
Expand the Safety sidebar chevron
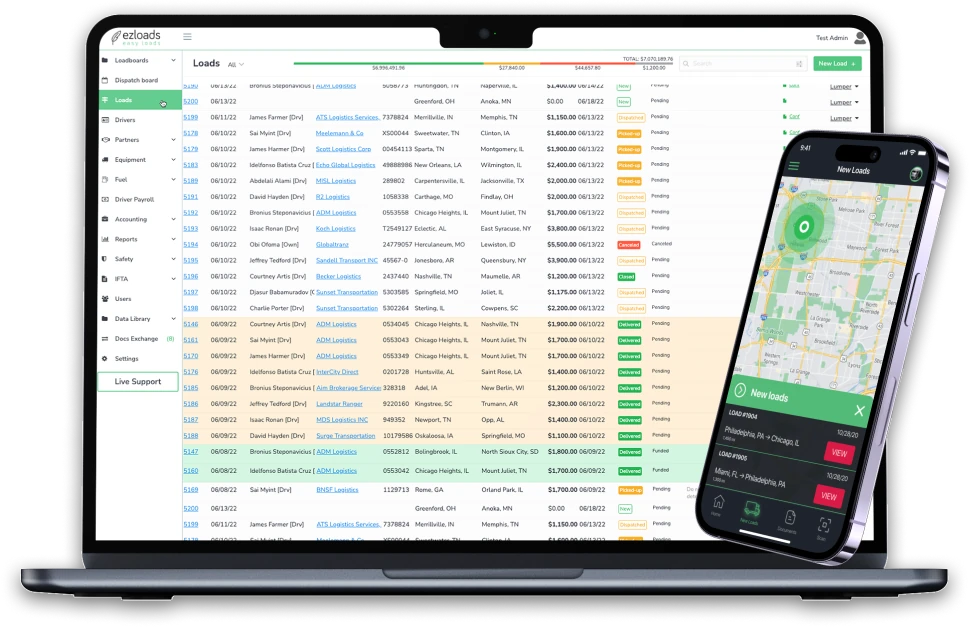[173, 259]
